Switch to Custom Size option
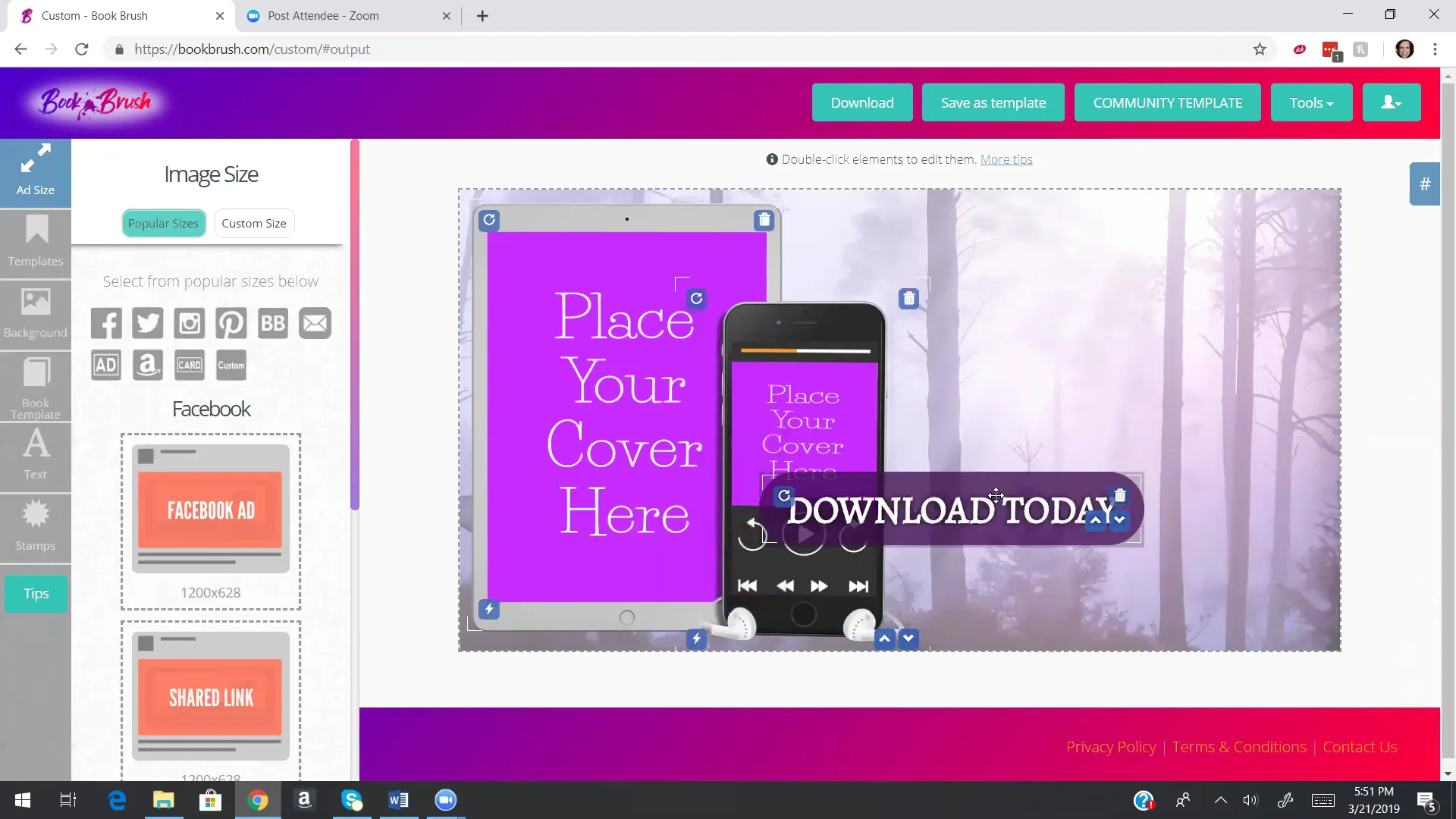 tap(253, 223)
